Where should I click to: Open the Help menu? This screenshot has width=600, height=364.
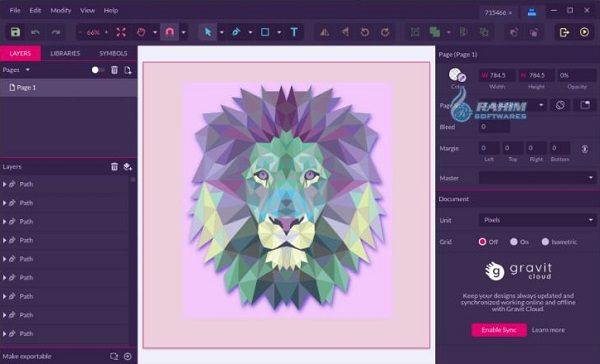[111, 10]
